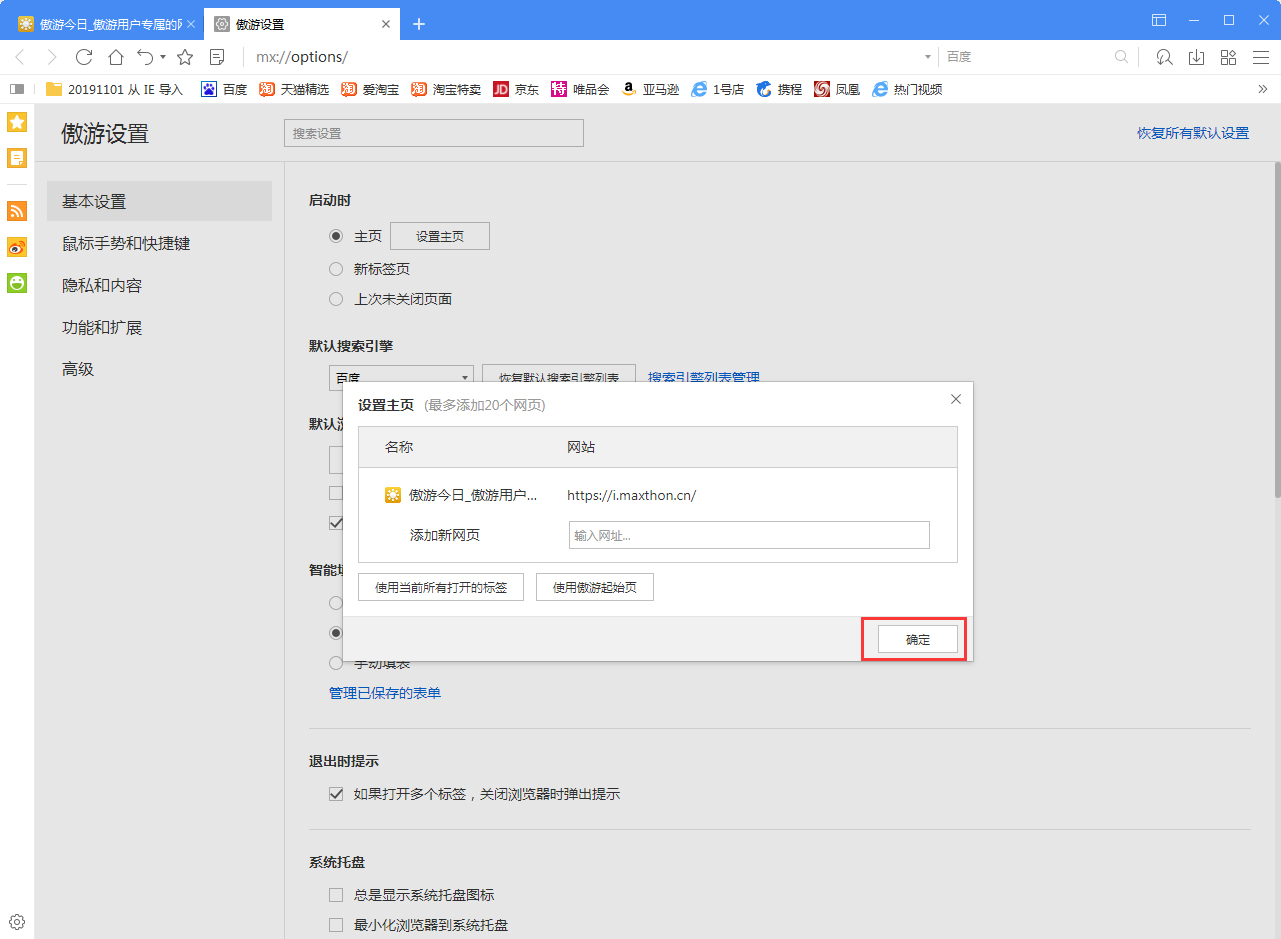Screen dimensions: 1281x939
Task: Open the download manager icon
Action: click(1196, 57)
